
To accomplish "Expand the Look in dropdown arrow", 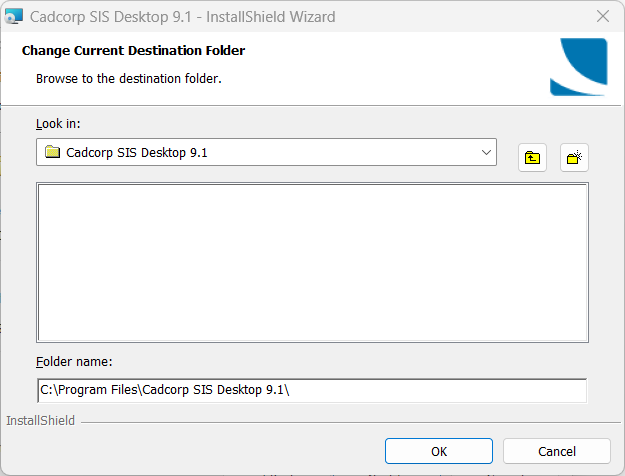I will point(486,153).
